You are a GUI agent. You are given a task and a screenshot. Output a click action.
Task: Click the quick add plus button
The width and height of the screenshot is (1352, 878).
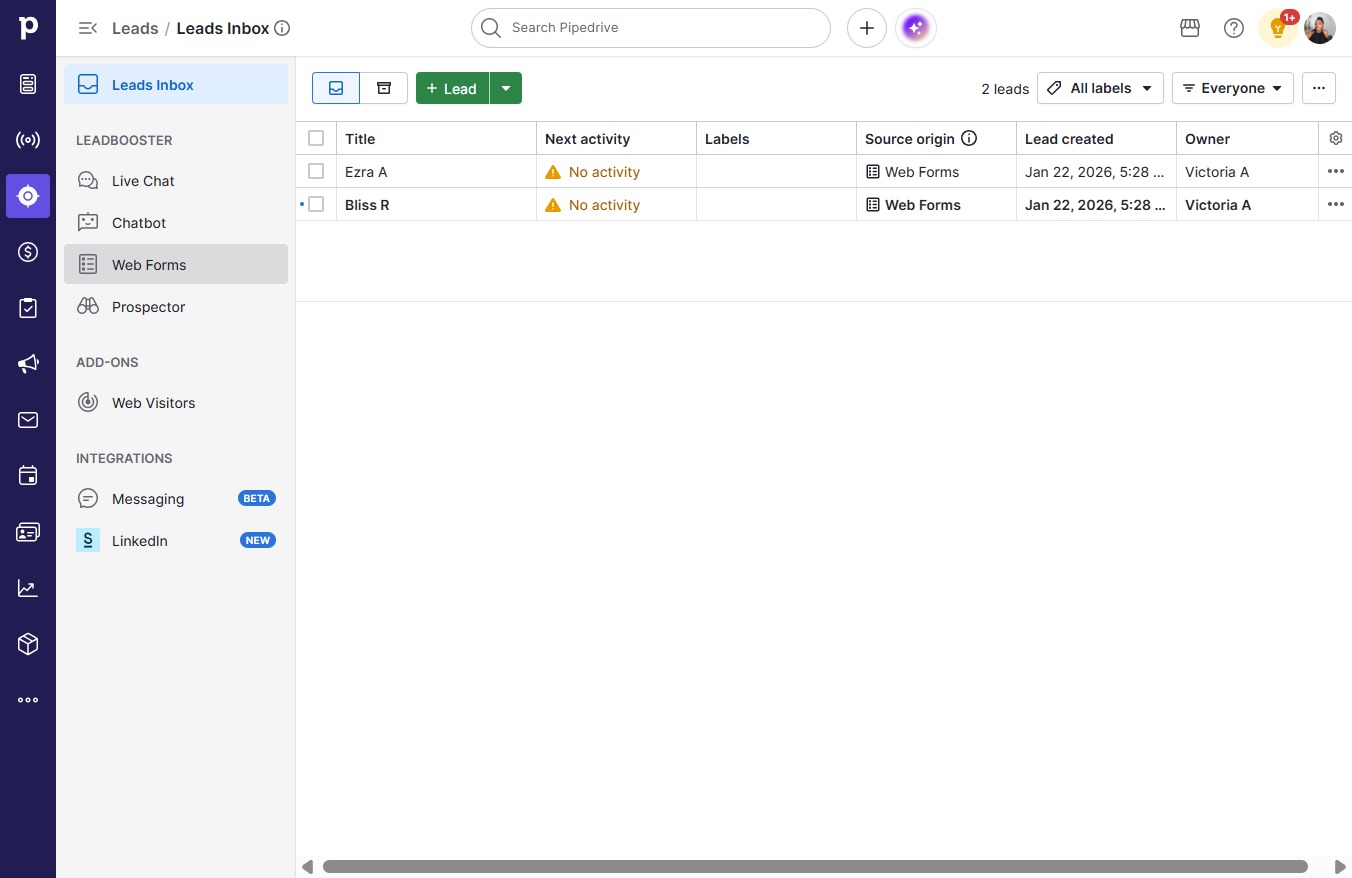867,28
